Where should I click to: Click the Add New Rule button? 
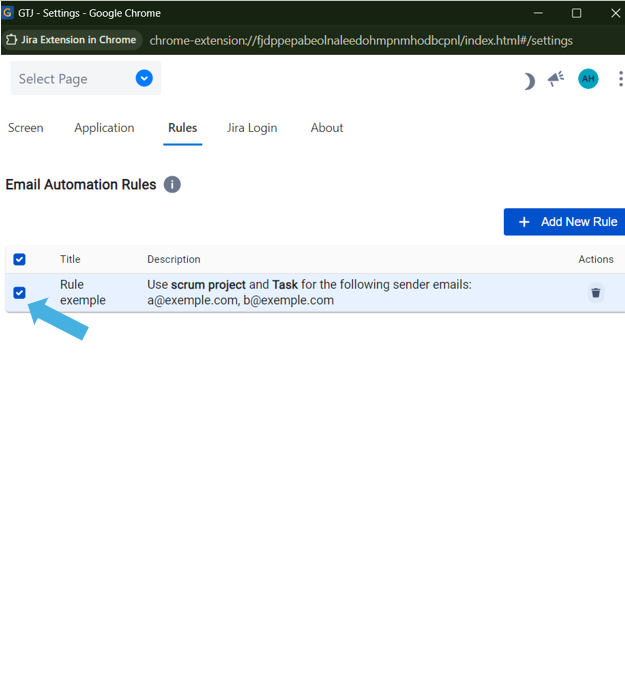click(565, 222)
